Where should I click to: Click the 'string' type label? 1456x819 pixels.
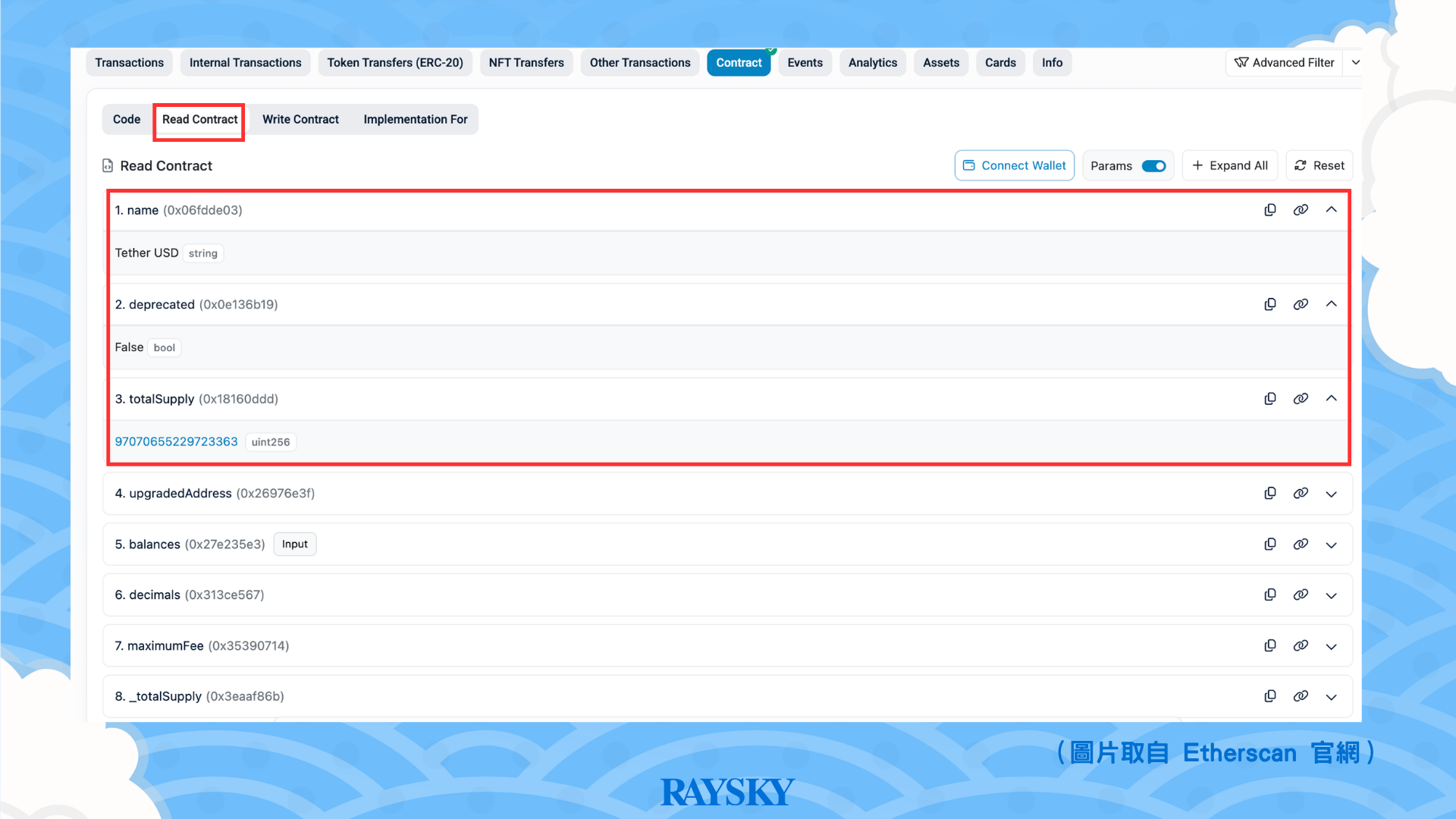tap(202, 253)
